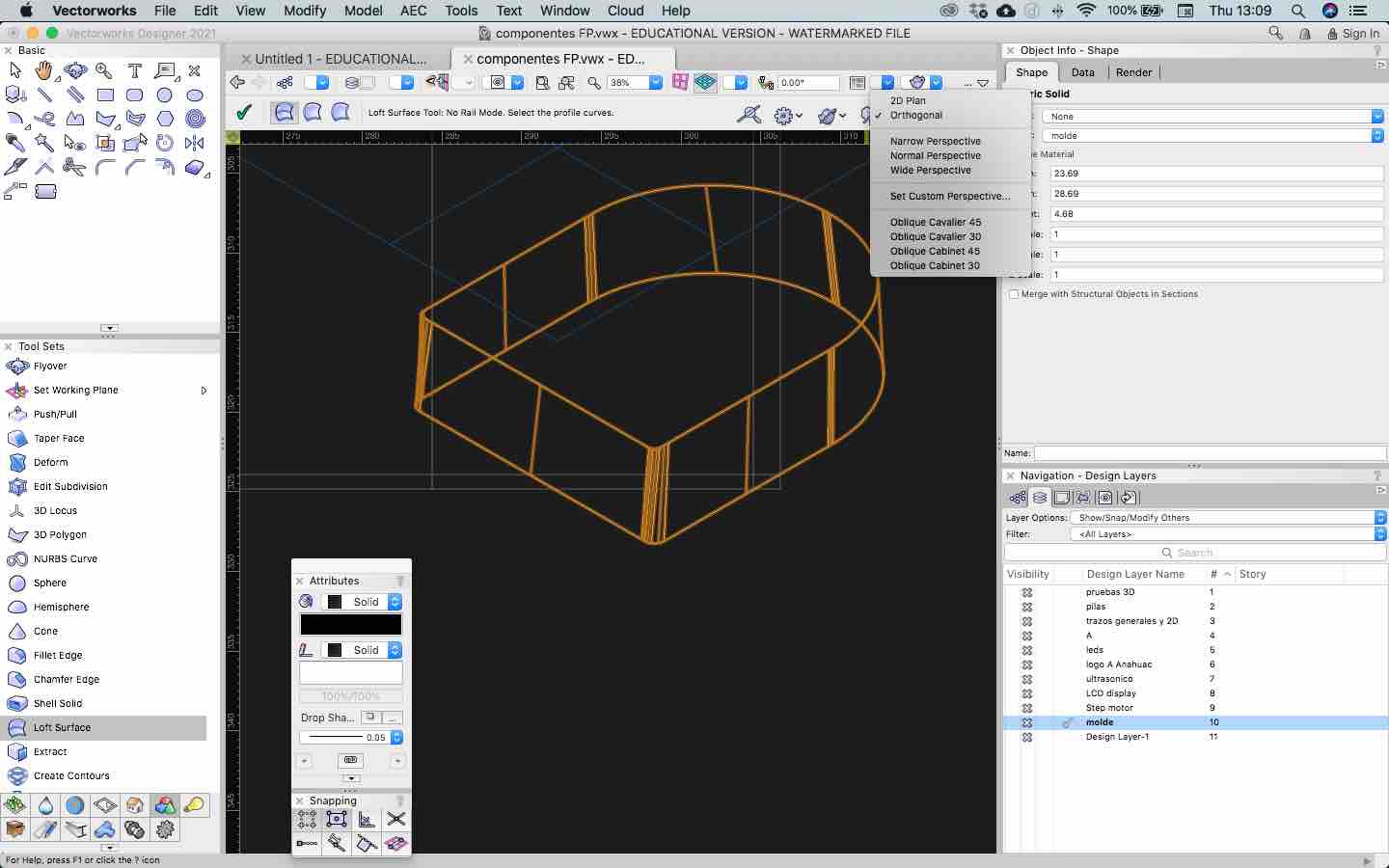
Task: Toggle visibility of LCD display layer
Action: (1027, 693)
